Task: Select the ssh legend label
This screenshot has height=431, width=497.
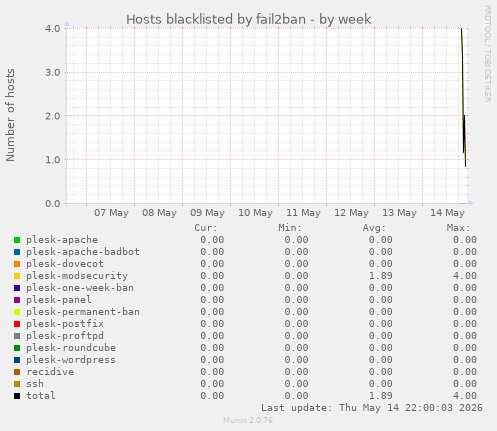Action: (35, 384)
